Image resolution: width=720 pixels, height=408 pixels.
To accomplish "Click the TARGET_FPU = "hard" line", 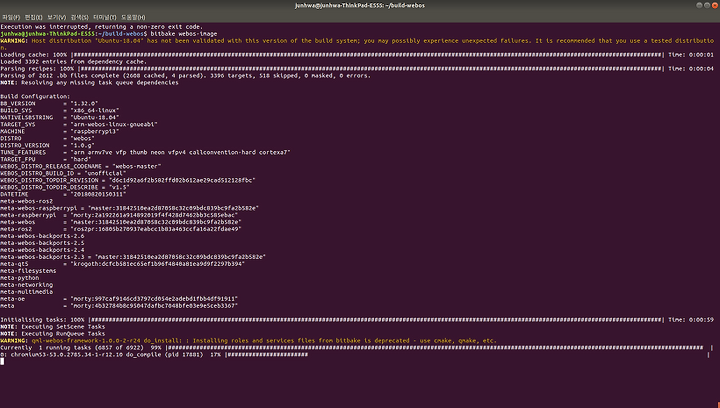I will [x=45, y=159].
